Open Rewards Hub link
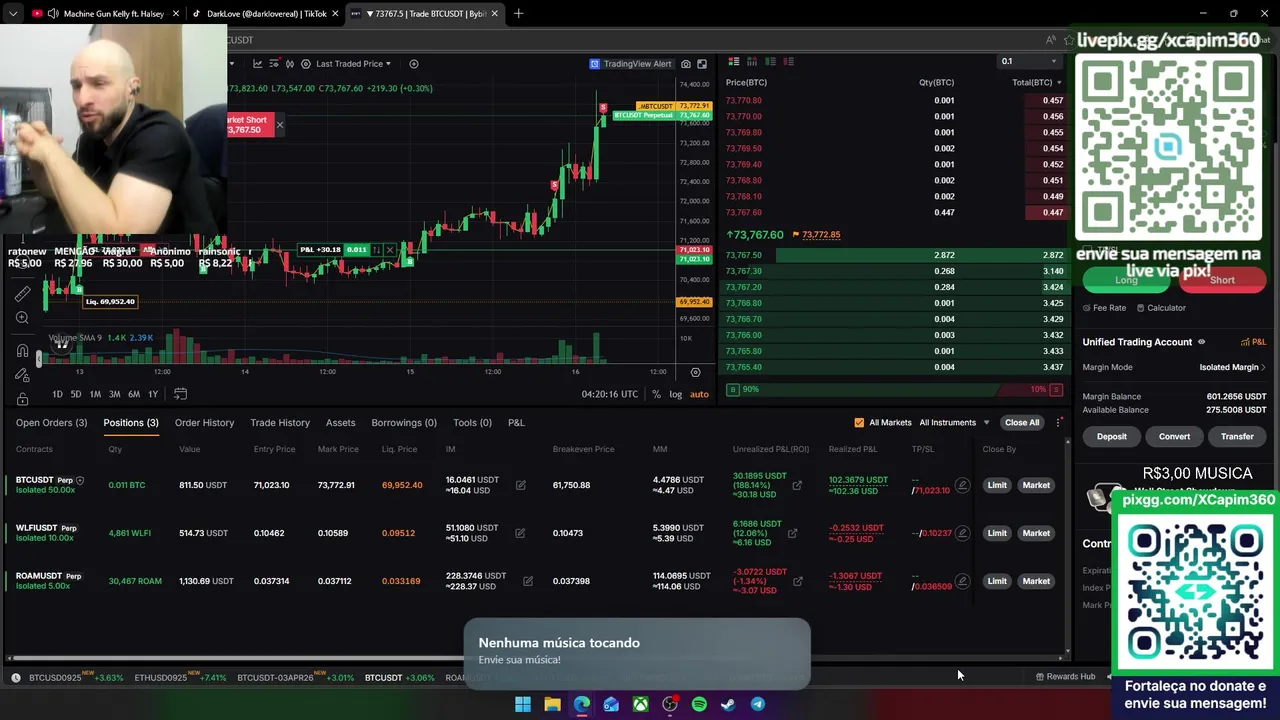The width and height of the screenshot is (1280, 720). pos(1065,677)
